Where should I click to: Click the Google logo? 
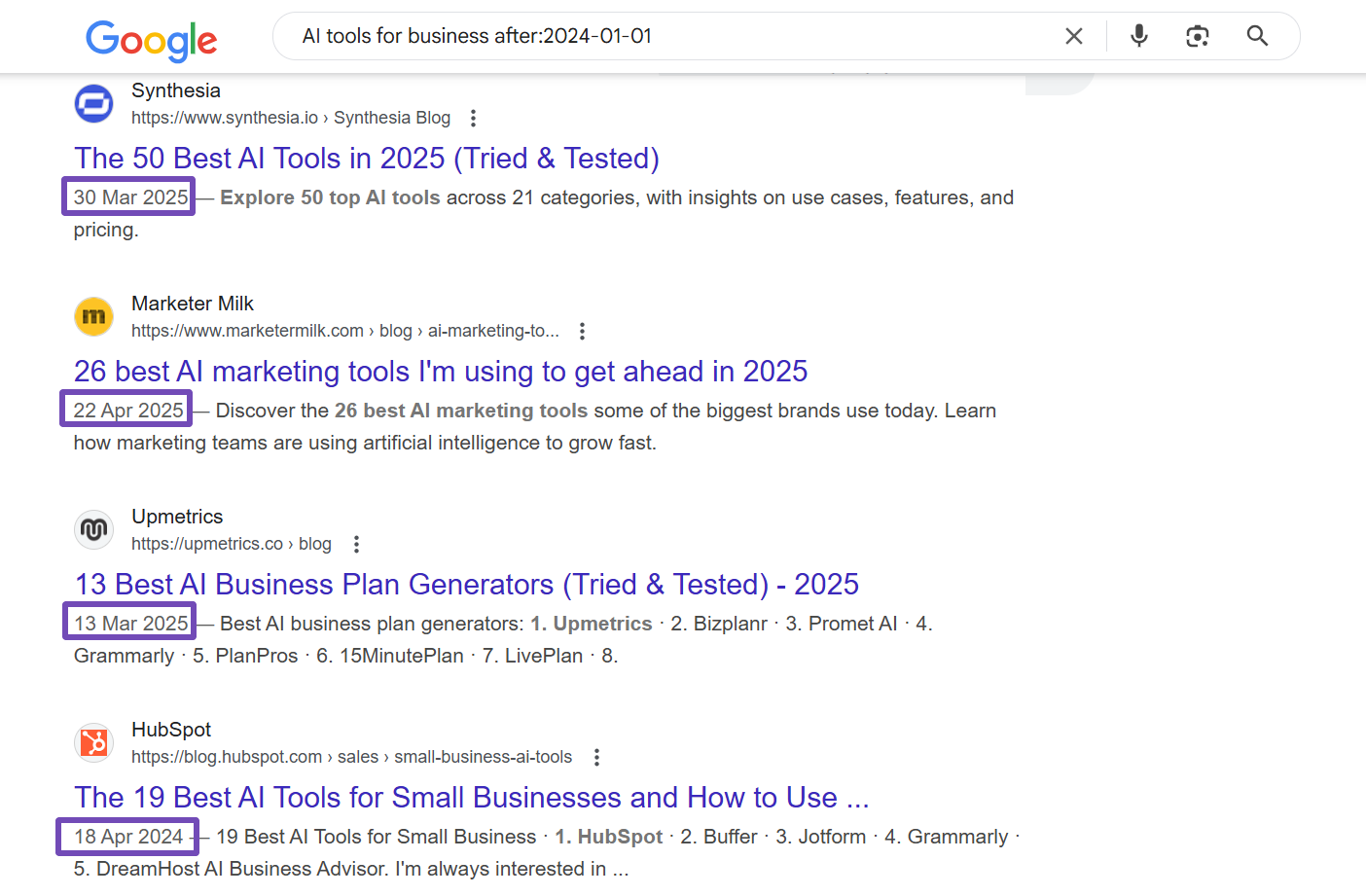click(x=151, y=40)
